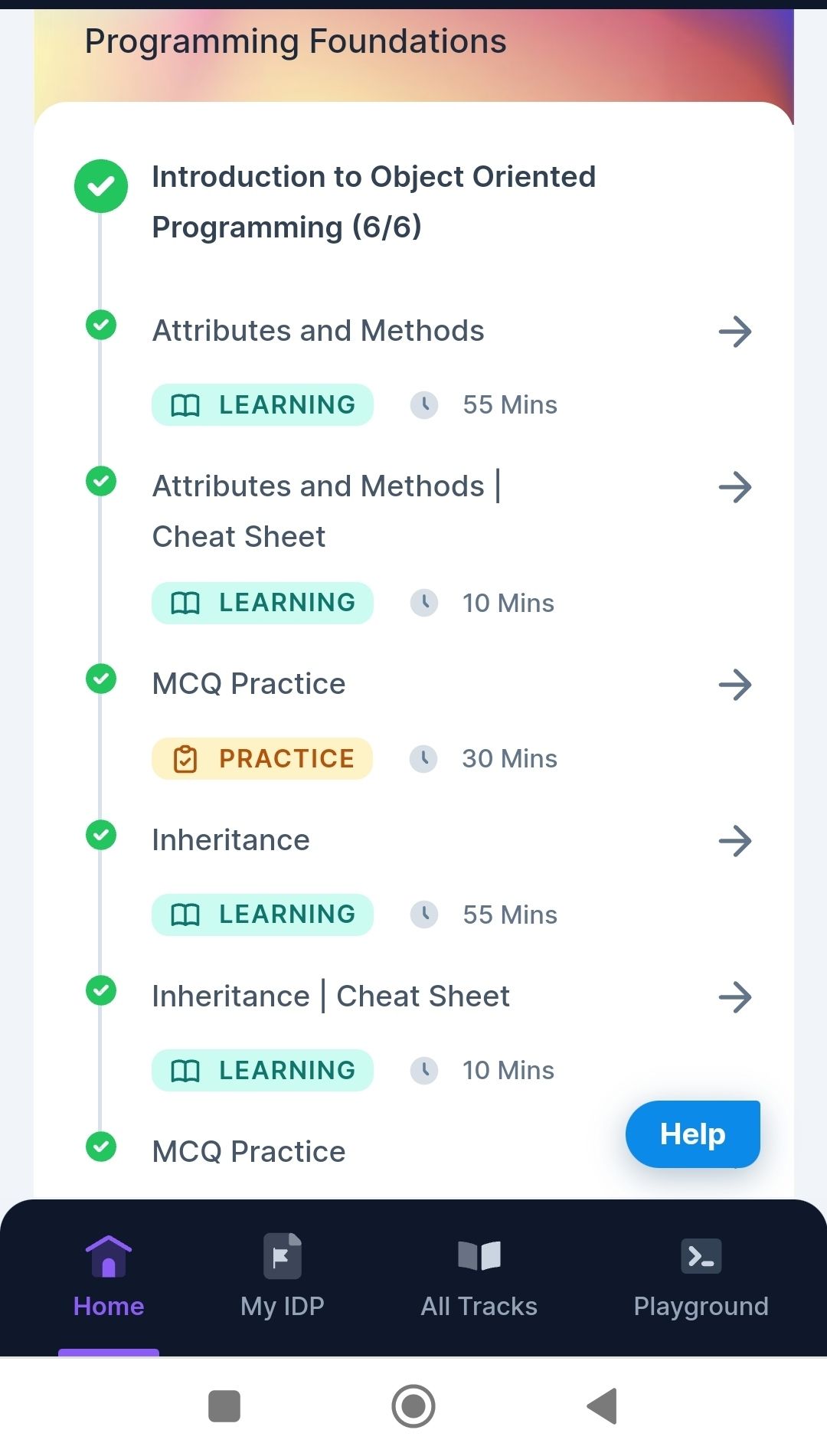827x1456 pixels.
Task: Open arrow for Inheritance | Cheat Sheet
Action: pos(735,997)
